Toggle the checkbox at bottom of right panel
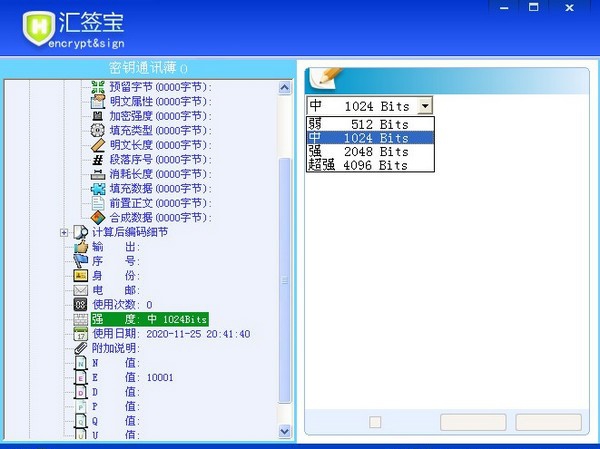600x449 pixels. click(x=375, y=422)
